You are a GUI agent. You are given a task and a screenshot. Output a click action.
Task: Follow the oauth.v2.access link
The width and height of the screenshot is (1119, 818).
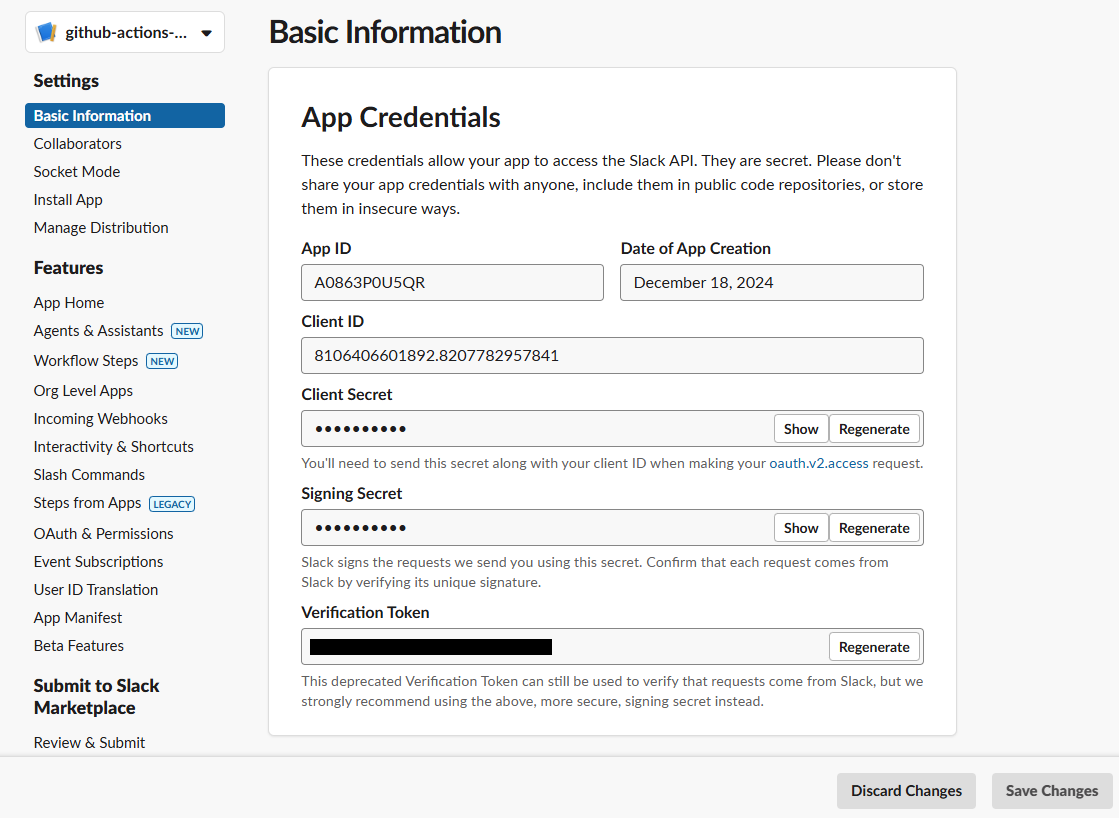coord(819,463)
